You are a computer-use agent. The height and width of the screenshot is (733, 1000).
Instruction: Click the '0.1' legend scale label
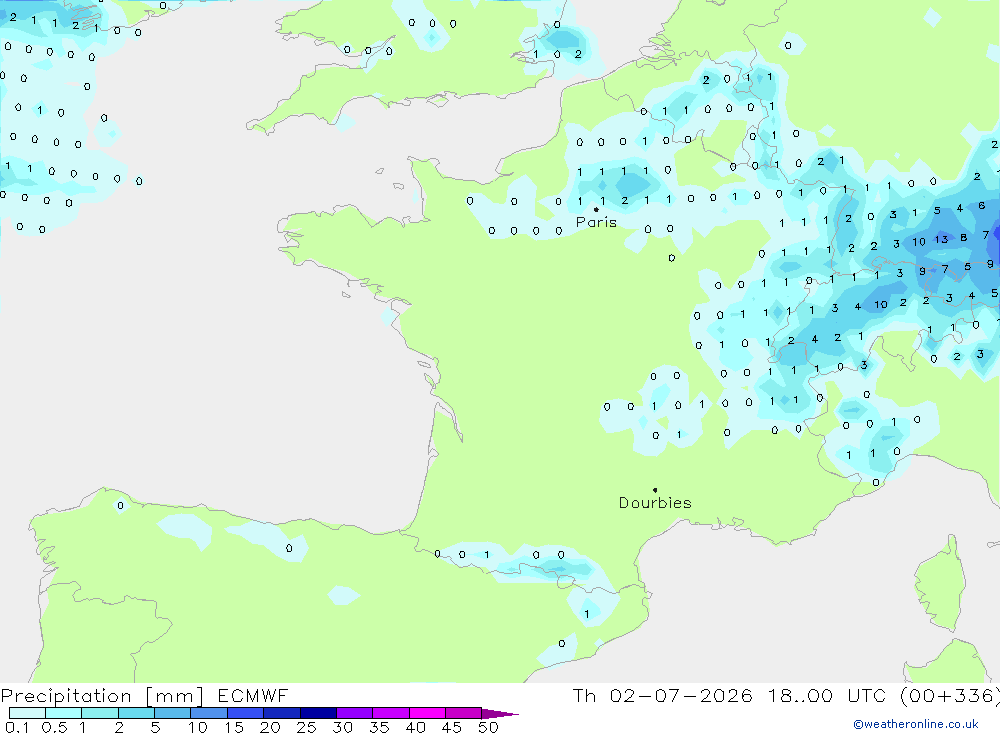tap(17, 727)
